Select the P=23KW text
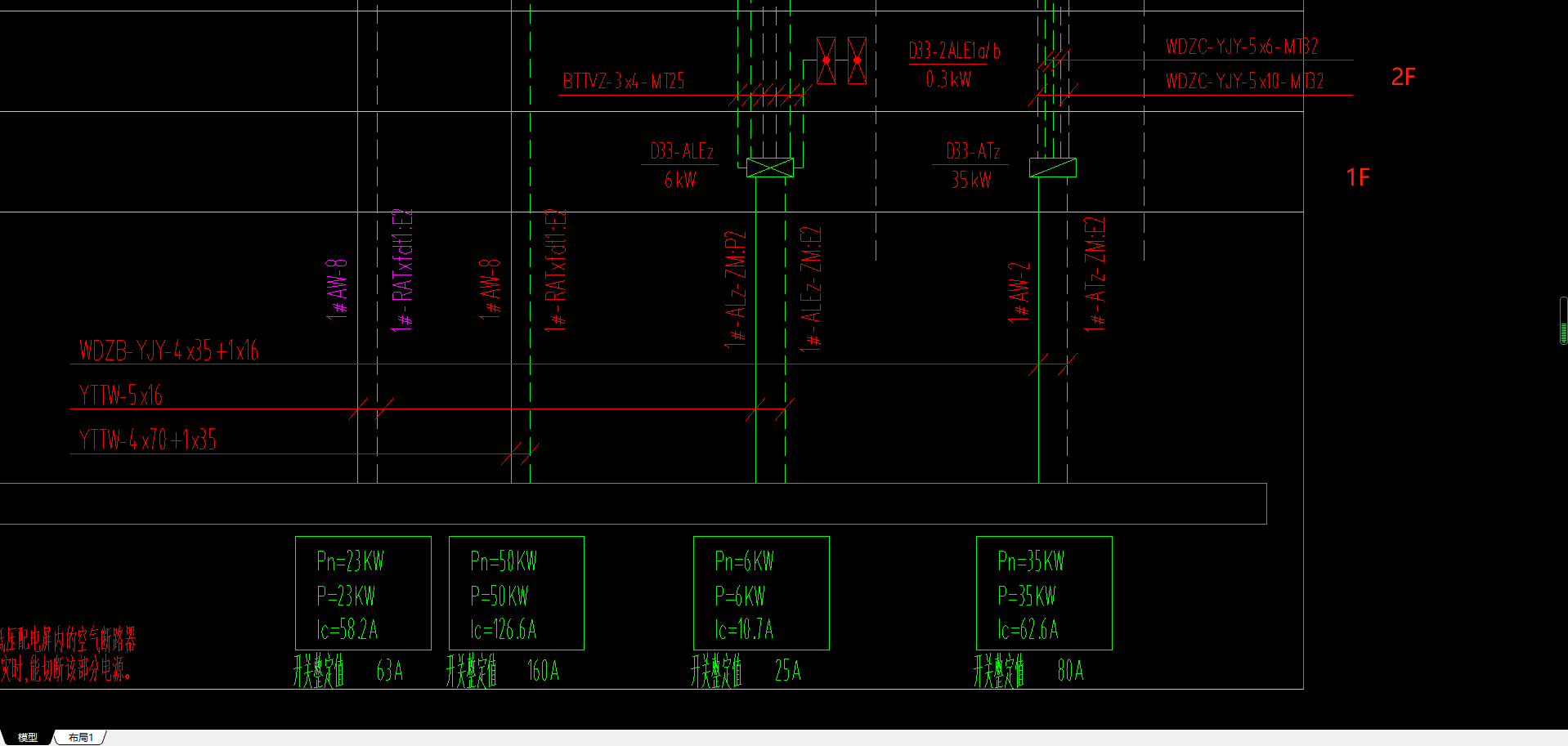1568x746 pixels. 346,596
